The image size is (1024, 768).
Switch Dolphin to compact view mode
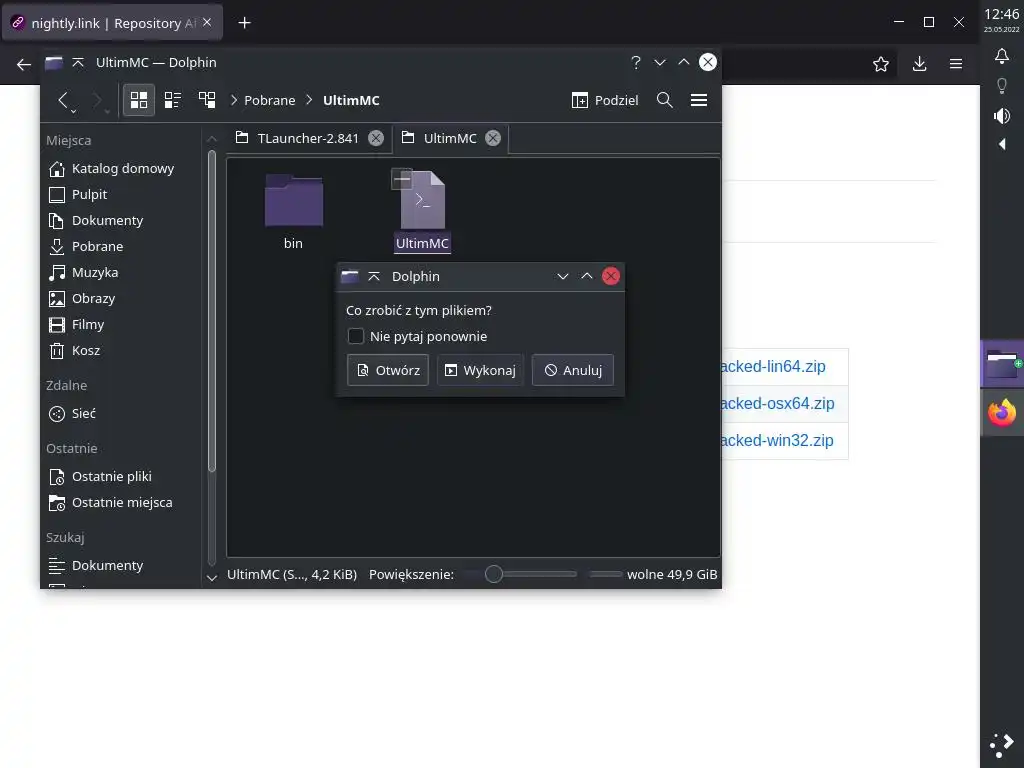click(x=172, y=100)
